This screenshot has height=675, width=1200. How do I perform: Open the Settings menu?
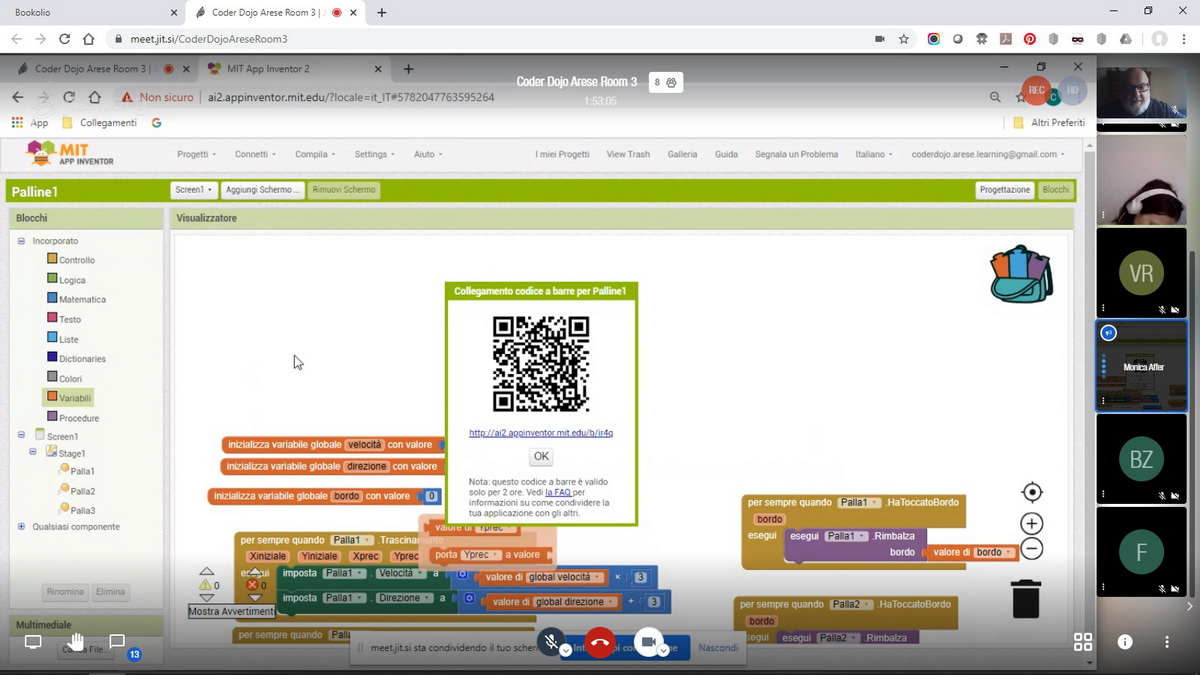tap(374, 154)
